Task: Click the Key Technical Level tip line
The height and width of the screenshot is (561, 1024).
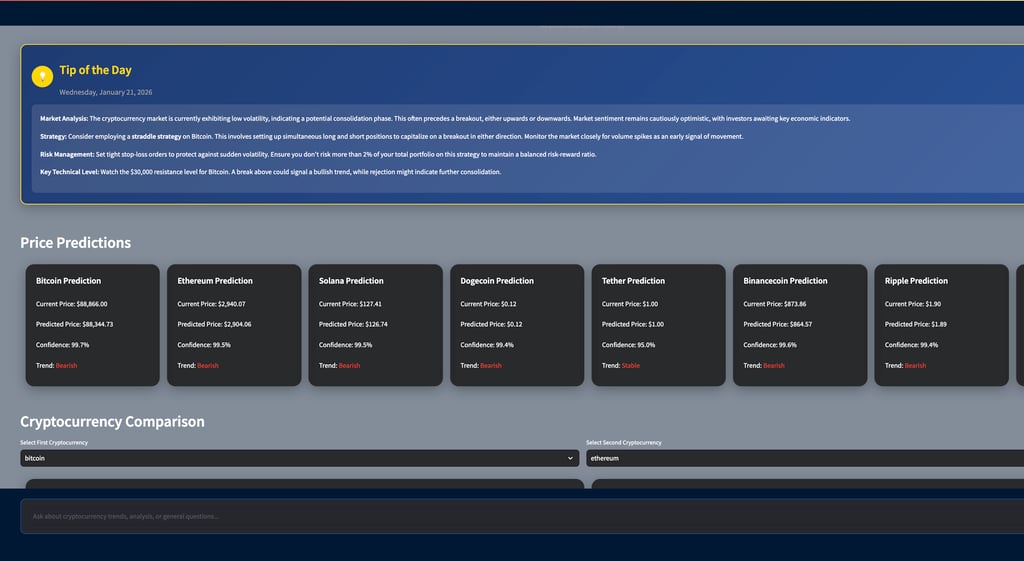Action: click(270, 172)
